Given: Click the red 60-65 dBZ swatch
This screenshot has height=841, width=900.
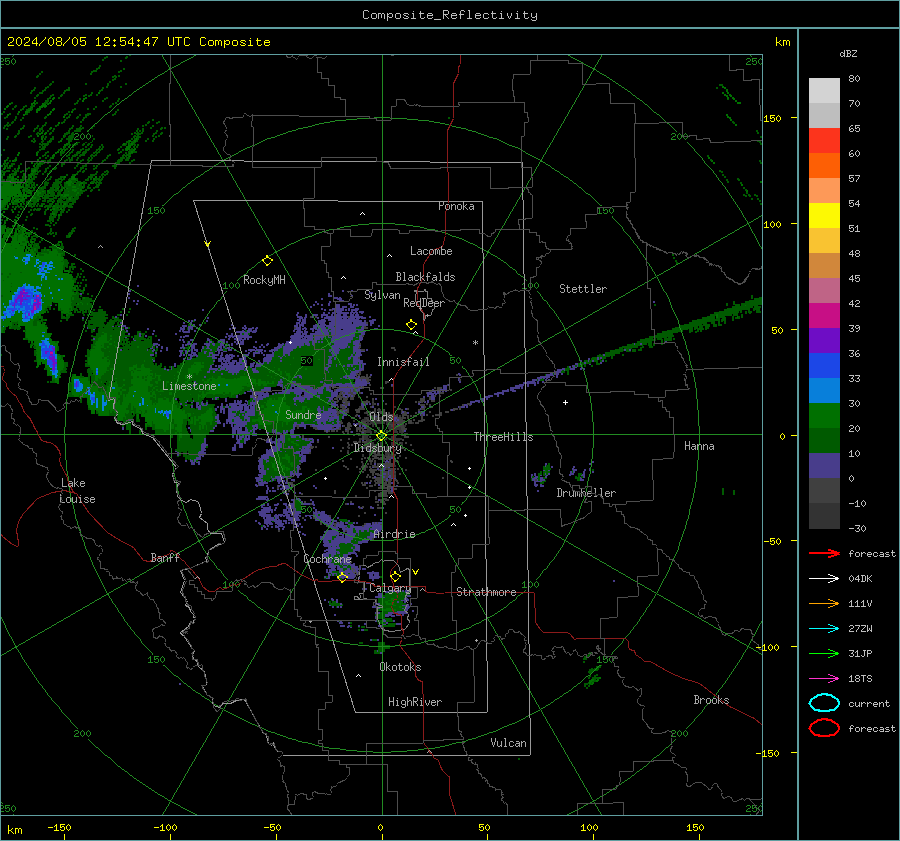Looking at the screenshot, I should [x=824, y=141].
